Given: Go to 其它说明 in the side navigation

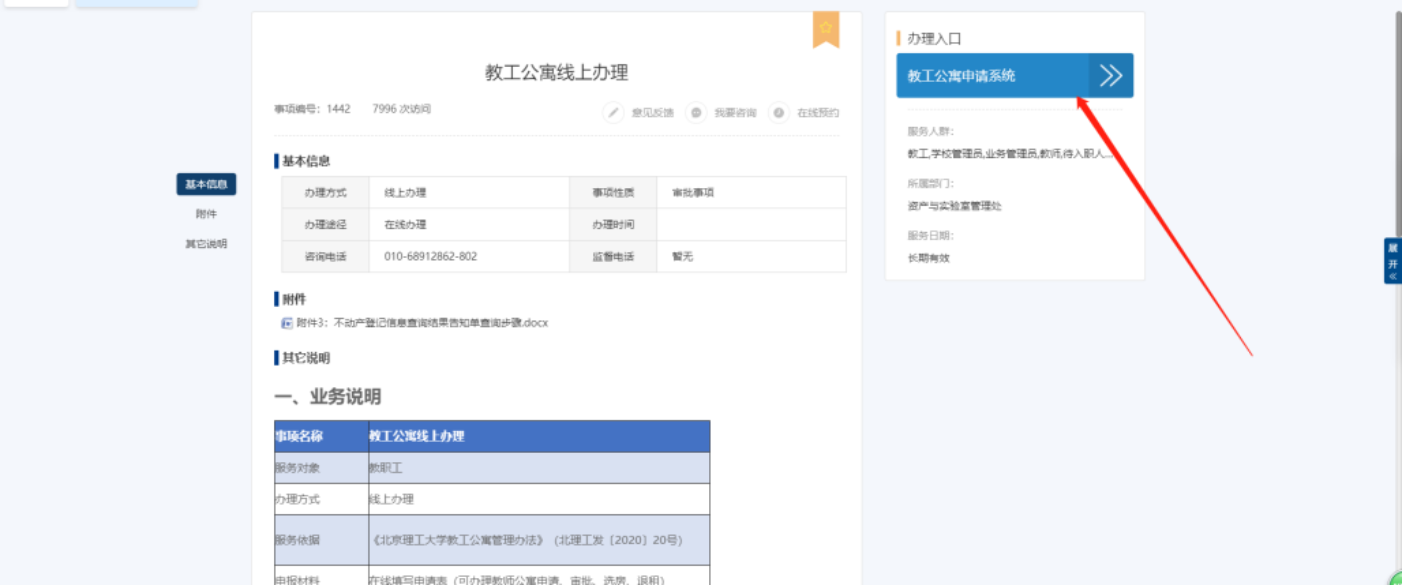Looking at the screenshot, I should [x=206, y=244].
